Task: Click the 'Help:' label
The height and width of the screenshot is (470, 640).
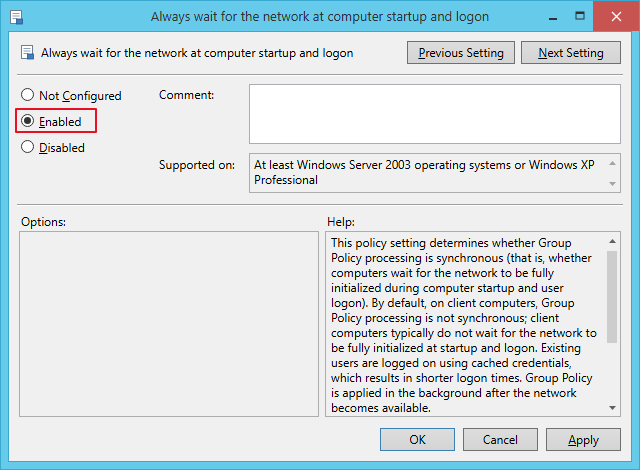Action: click(x=341, y=222)
